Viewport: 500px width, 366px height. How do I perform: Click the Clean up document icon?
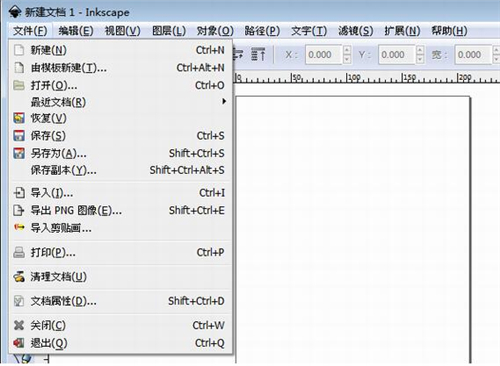(19, 276)
